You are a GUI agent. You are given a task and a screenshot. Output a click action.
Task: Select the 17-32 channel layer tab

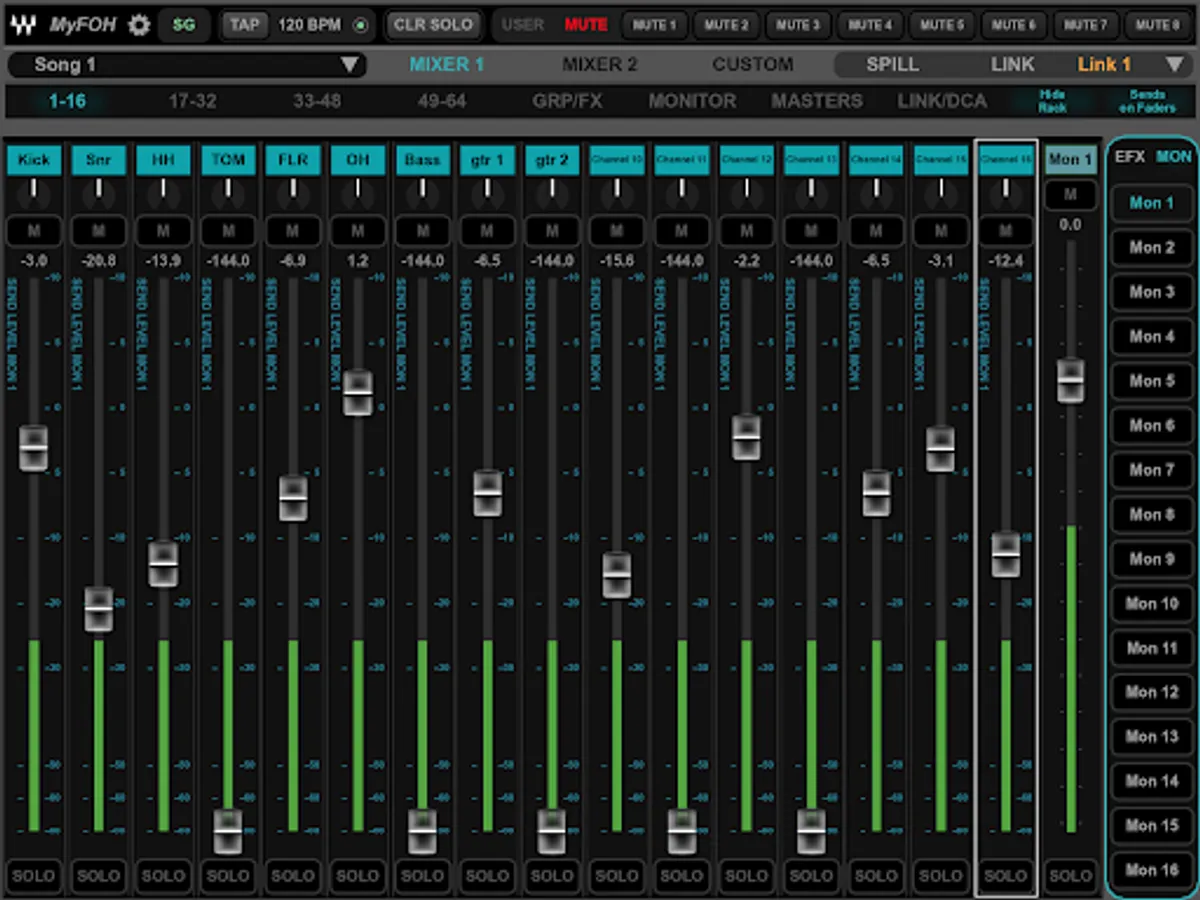(193, 101)
